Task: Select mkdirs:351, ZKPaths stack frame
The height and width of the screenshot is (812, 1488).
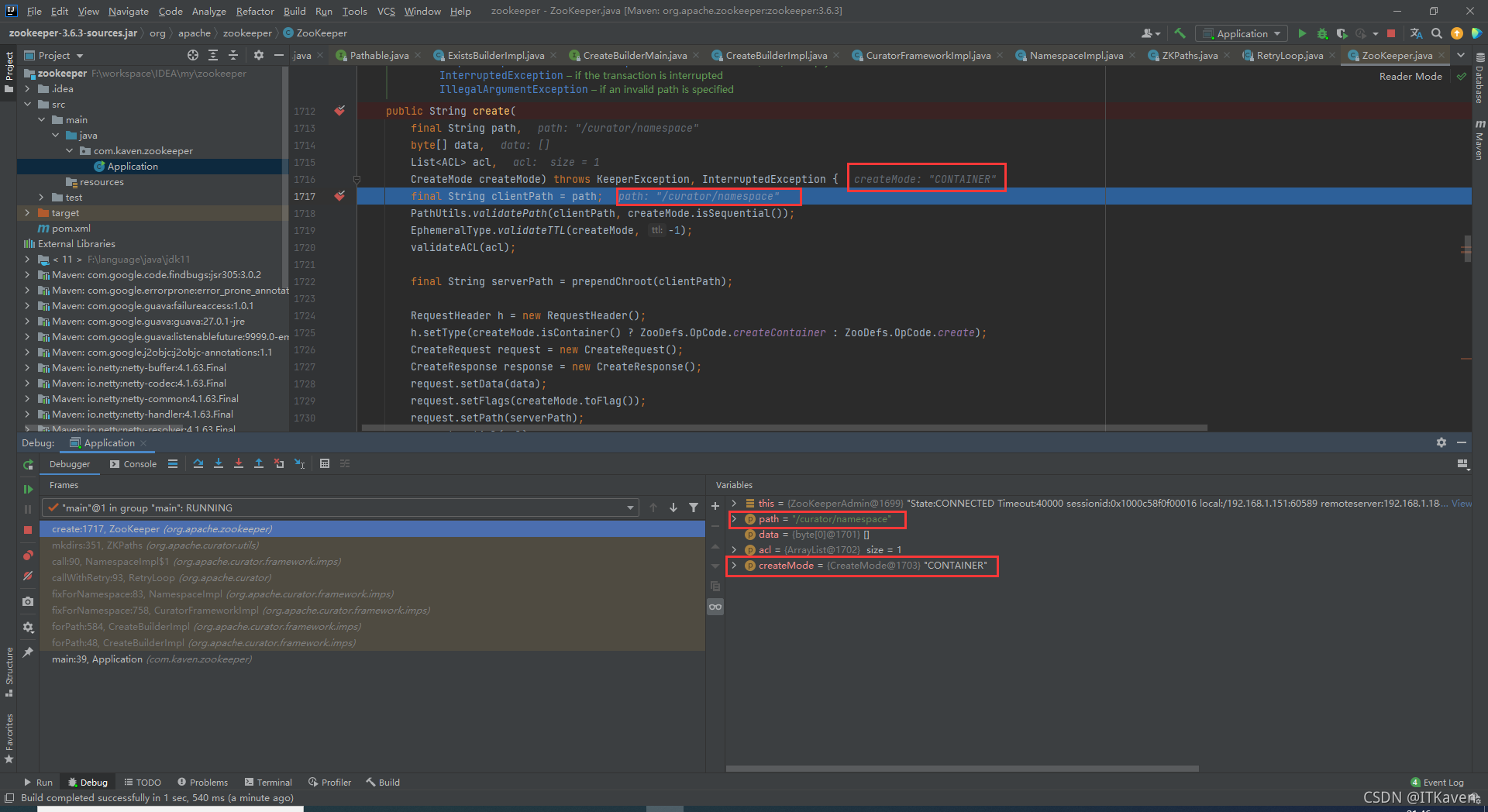Action: (x=373, y=545)
